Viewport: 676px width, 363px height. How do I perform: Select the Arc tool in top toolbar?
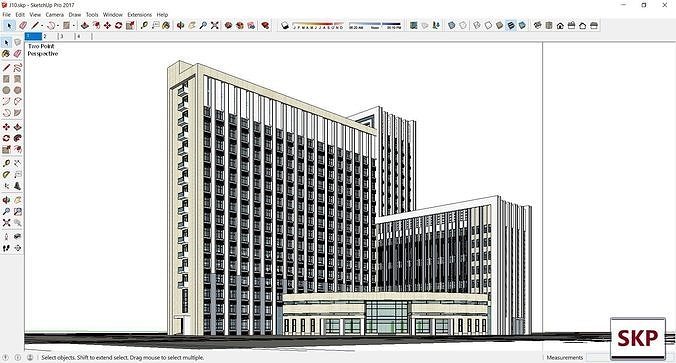click(x=51, y=25)
